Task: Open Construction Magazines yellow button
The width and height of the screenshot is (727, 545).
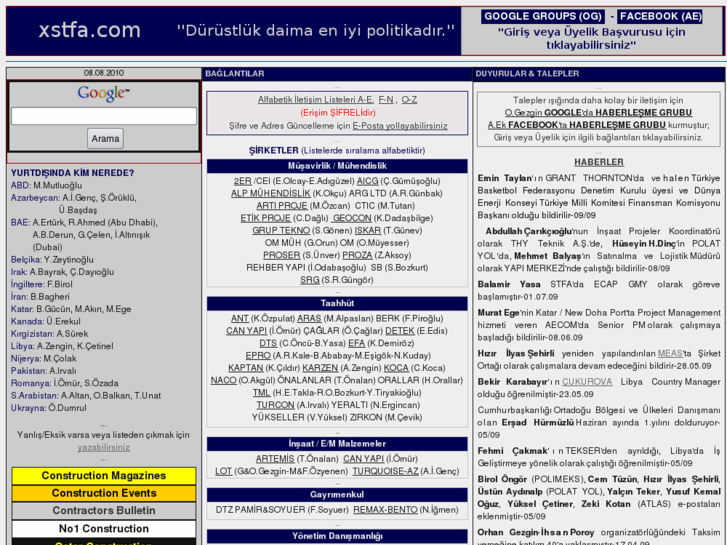Action: tap(103, 476)
